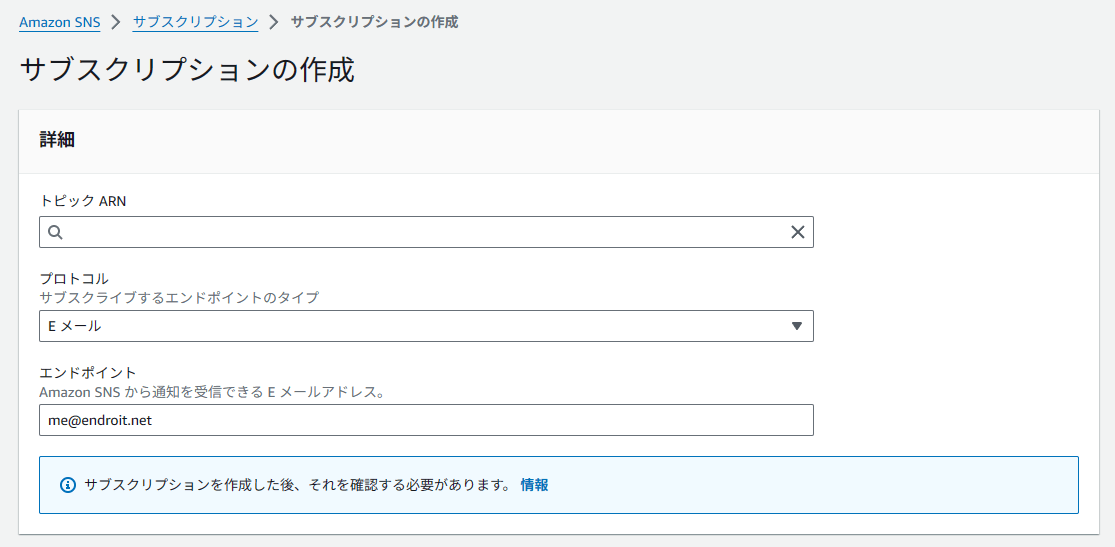The height and width of the screenshot is (547, 1115).
Task: Open the サブスクリプション breadcrumb link
Action: 196,22
